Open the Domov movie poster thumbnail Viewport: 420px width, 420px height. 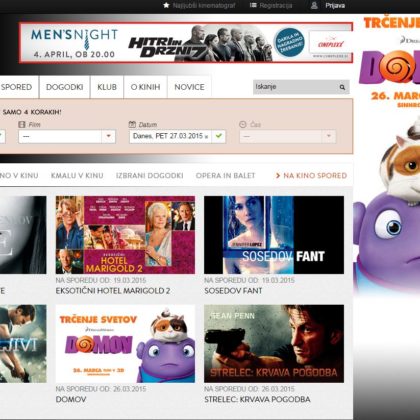pyautogui.click(x=125, y=344)
